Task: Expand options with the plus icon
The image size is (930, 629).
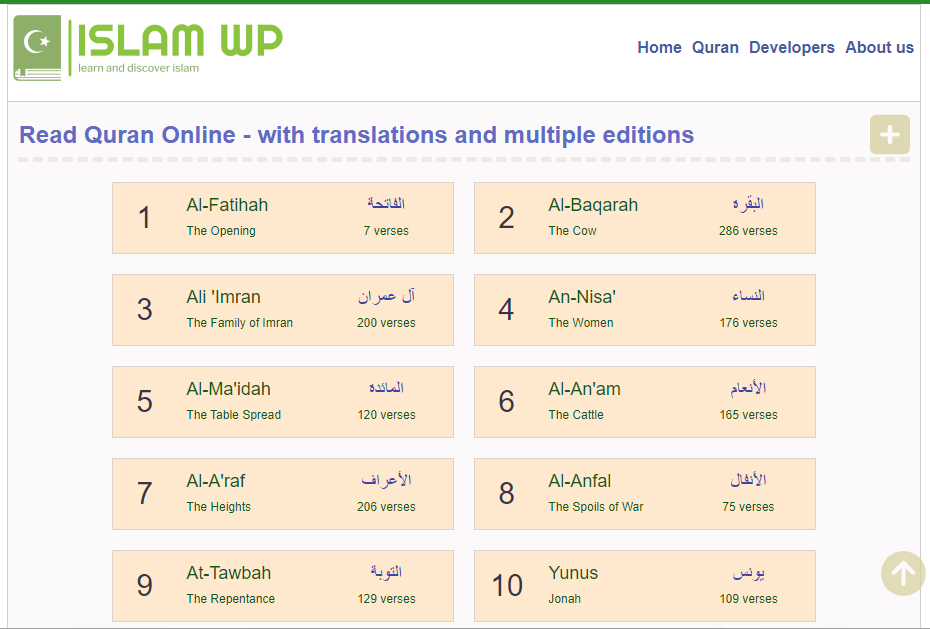Action: pyautogui.click(x=889, y=135)
